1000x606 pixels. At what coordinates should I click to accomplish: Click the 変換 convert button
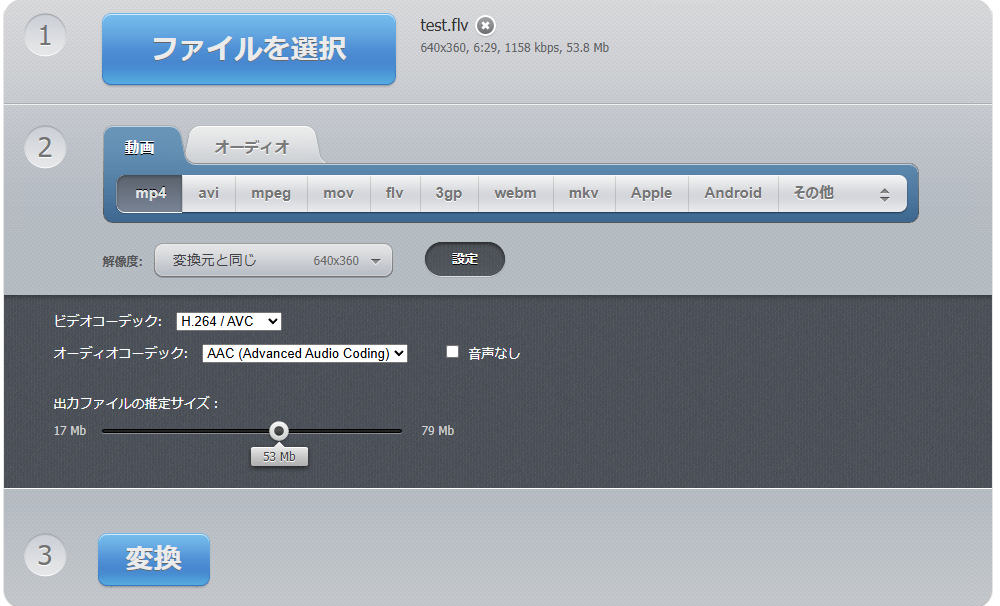click(x=153, y=560)
